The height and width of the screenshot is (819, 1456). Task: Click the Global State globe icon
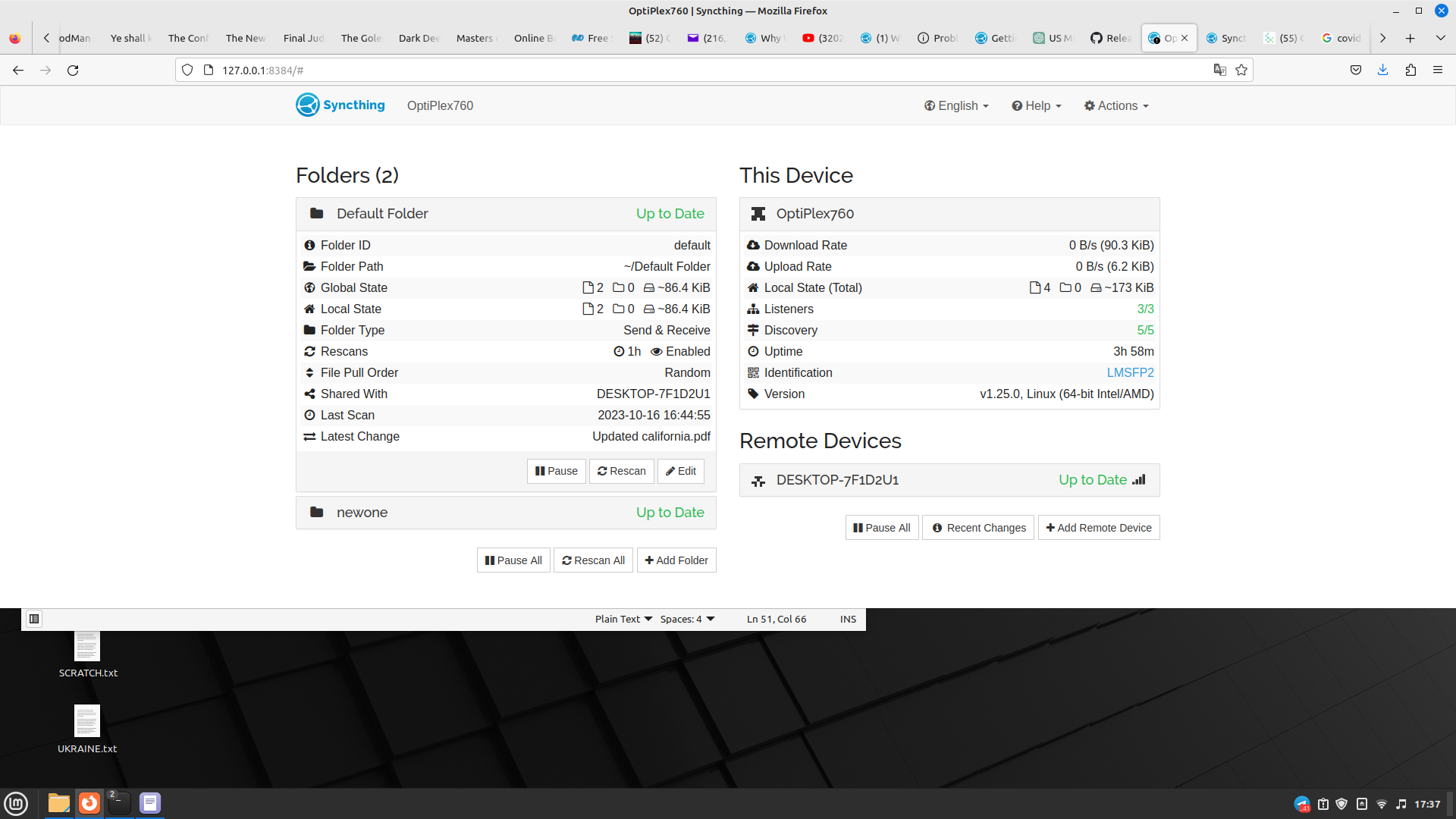pos(309,287)
